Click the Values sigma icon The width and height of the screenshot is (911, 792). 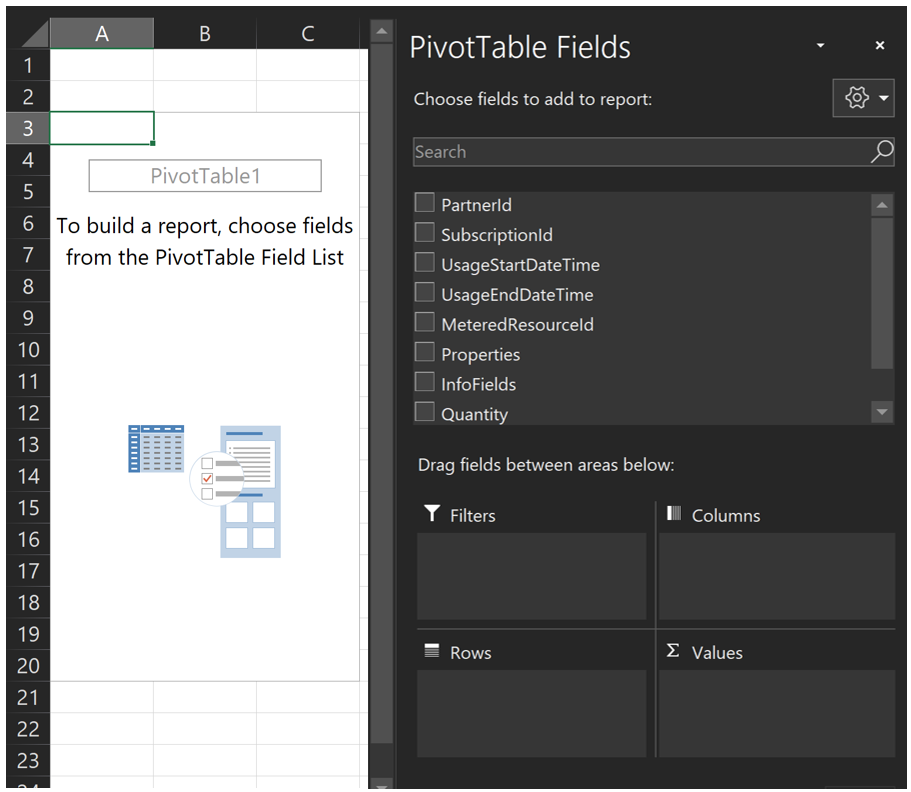pyautogui.click(x=673, y=651)
